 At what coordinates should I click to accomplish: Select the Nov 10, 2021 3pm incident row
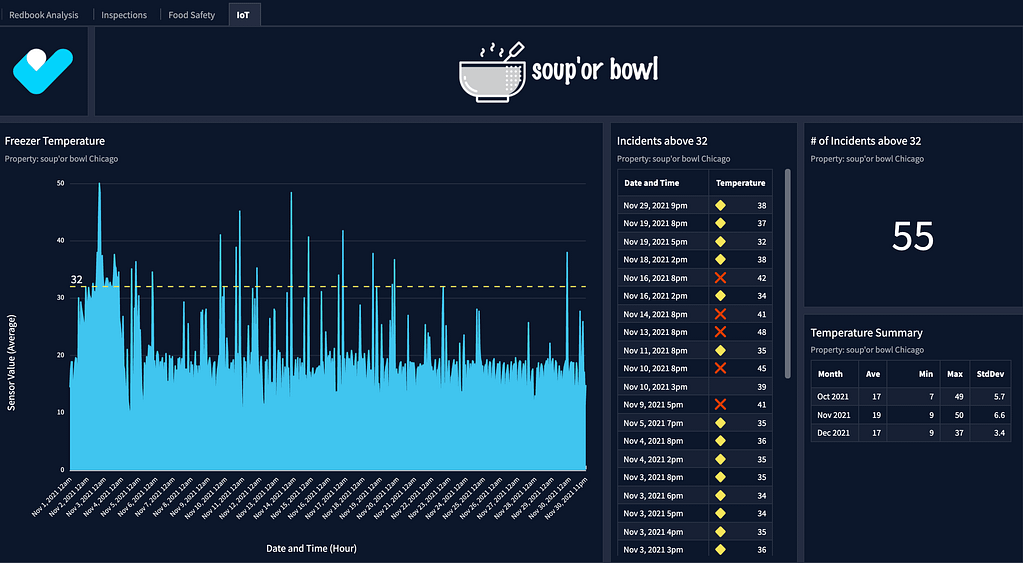695,387
